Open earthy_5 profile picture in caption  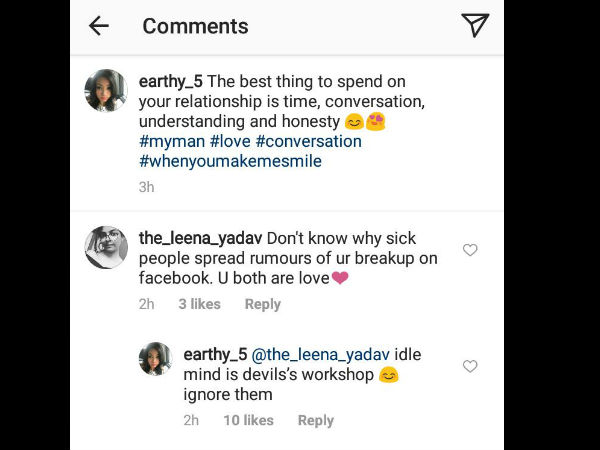106,91
